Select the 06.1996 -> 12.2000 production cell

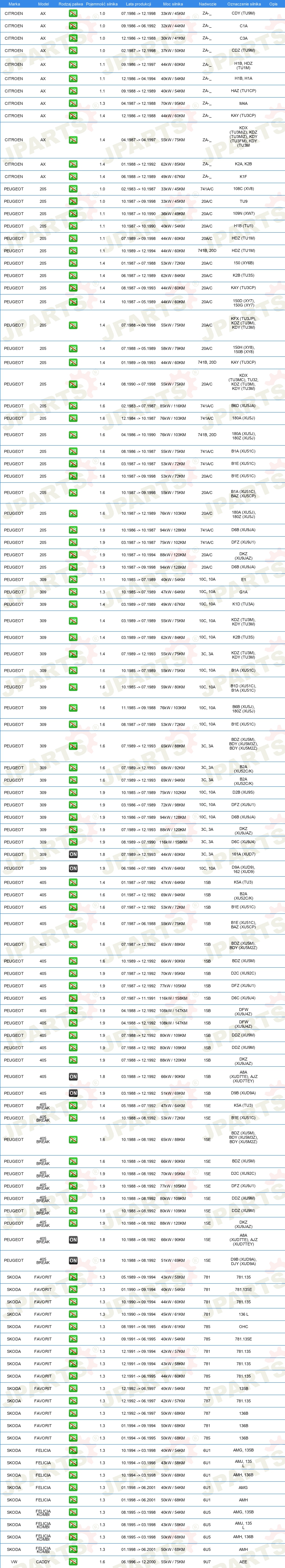(x=138, y=1562)
